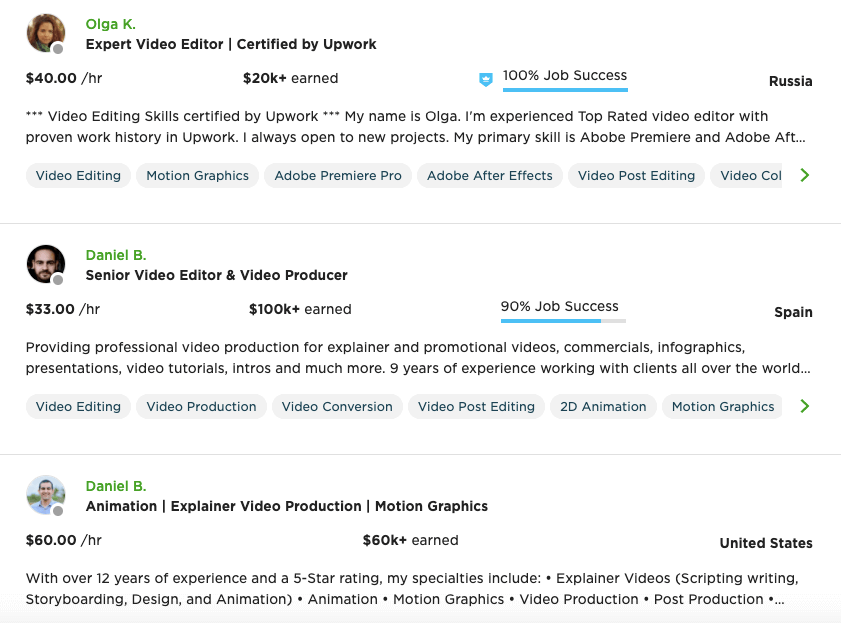Image resolution: width=841 pixels, height=623 pixels.
Task: Click Olga K.'s profile photo
Action: point(46,33)
